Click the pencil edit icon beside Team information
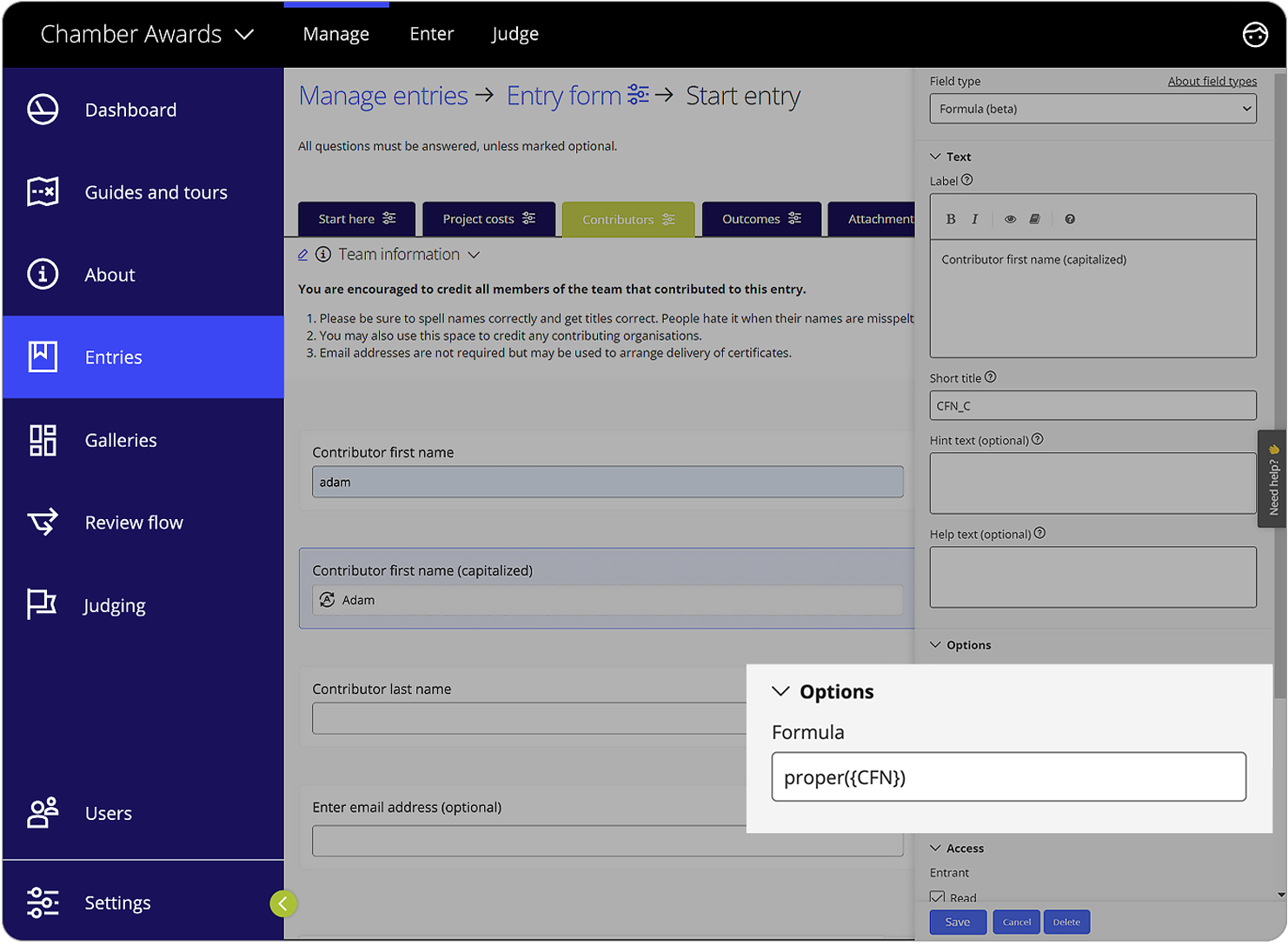The width and height of the screenshot is (1288, 946). [302, 254]
